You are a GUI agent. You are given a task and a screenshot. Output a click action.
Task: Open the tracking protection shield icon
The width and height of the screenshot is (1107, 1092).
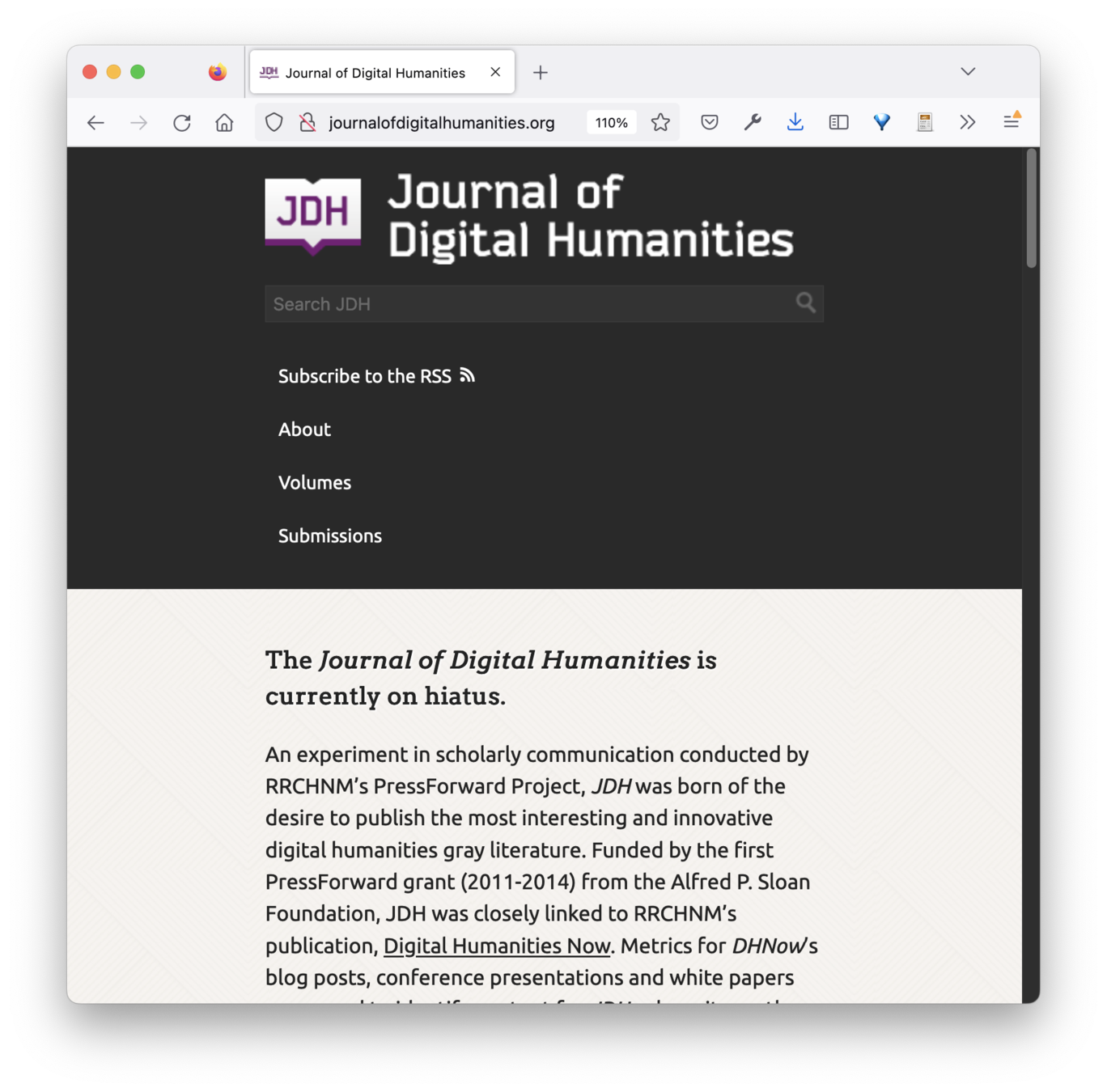pos(274,122)
